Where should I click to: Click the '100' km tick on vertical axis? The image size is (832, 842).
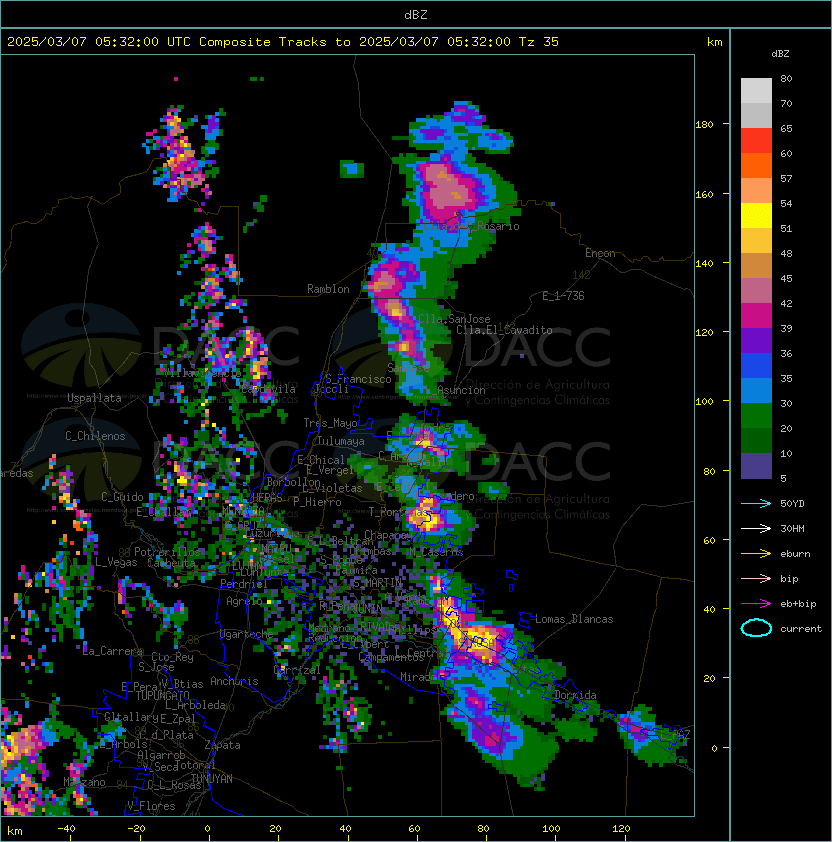pos(704,402)
